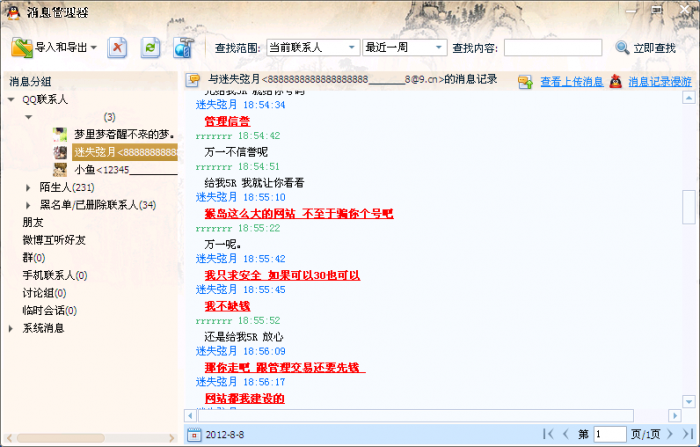The width and height of the screenshot is (700, 447).
Task: Click the delete message records icon
Action: pos(117,47)
